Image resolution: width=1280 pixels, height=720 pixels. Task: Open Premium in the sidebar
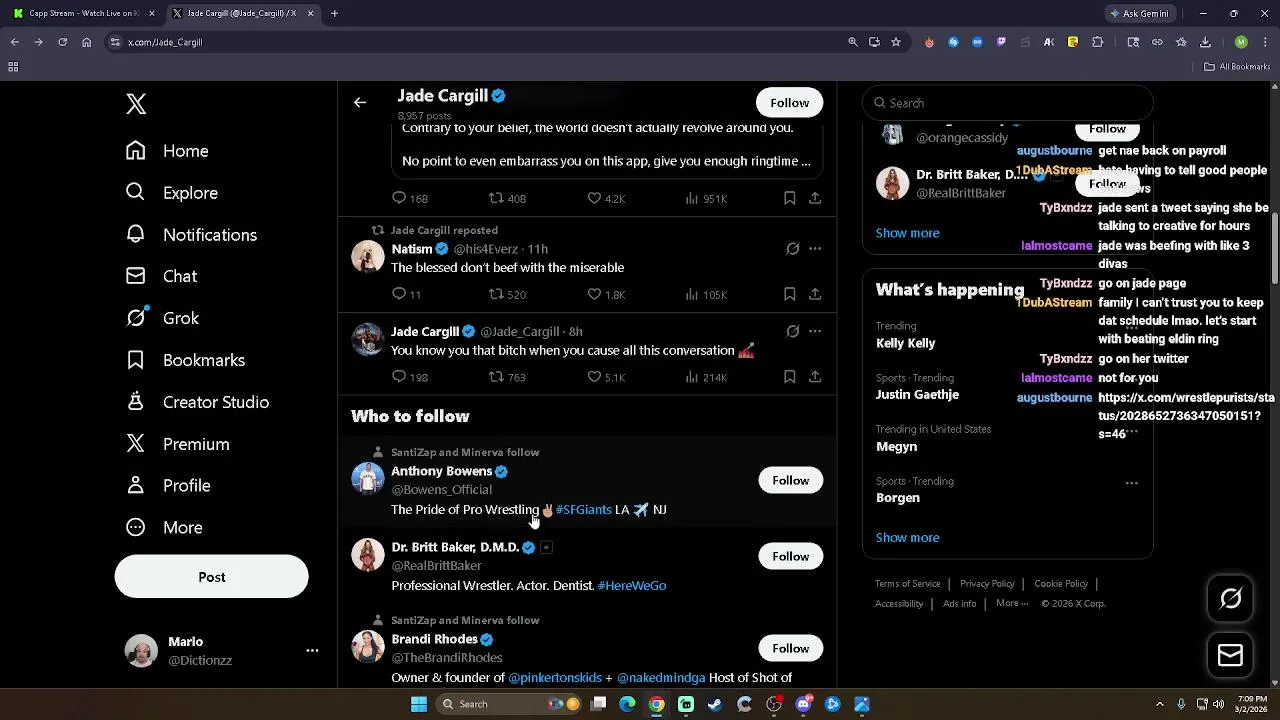(x=177, y=444)
